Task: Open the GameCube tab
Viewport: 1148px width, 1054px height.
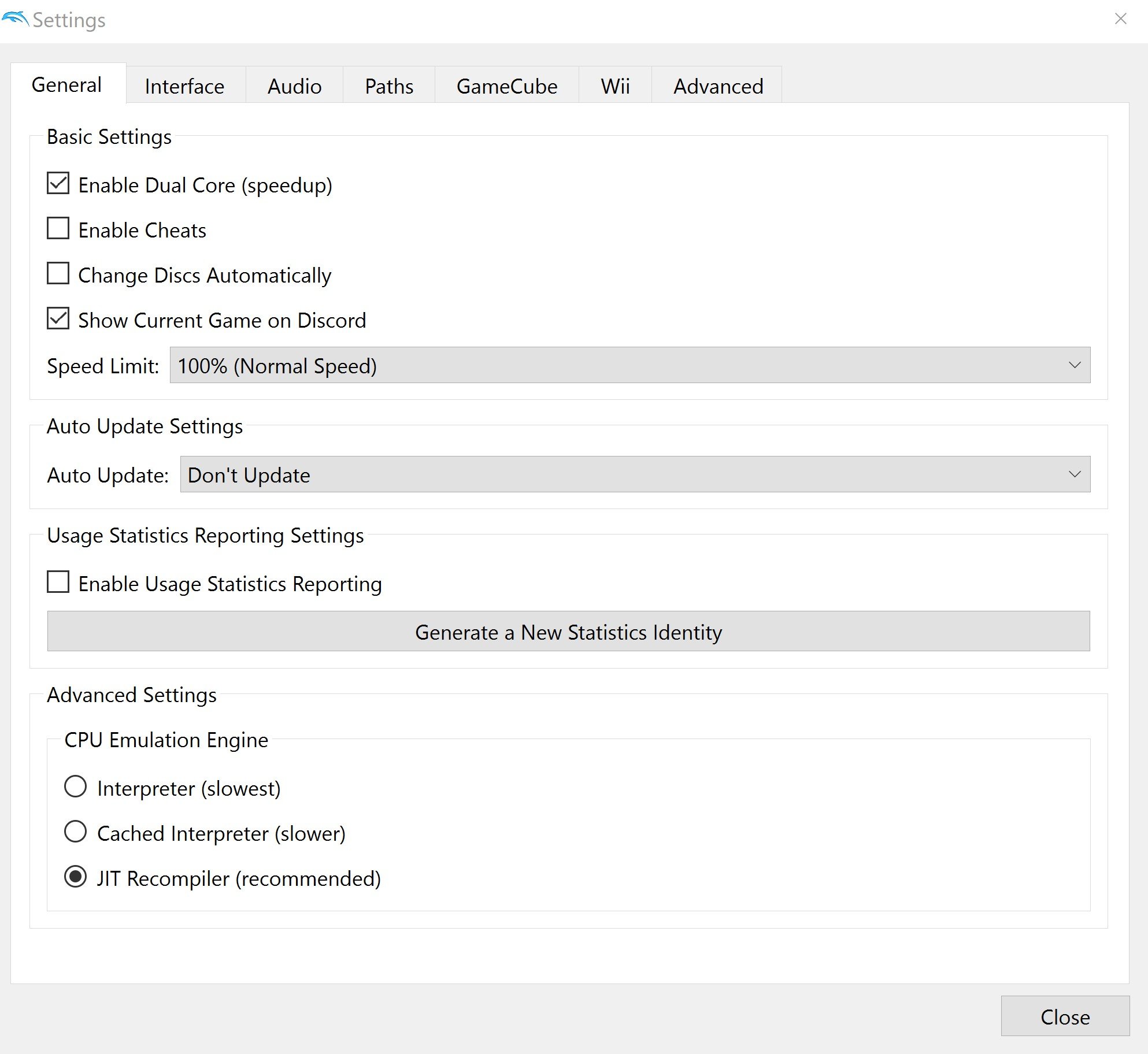Action: [507, 86]
